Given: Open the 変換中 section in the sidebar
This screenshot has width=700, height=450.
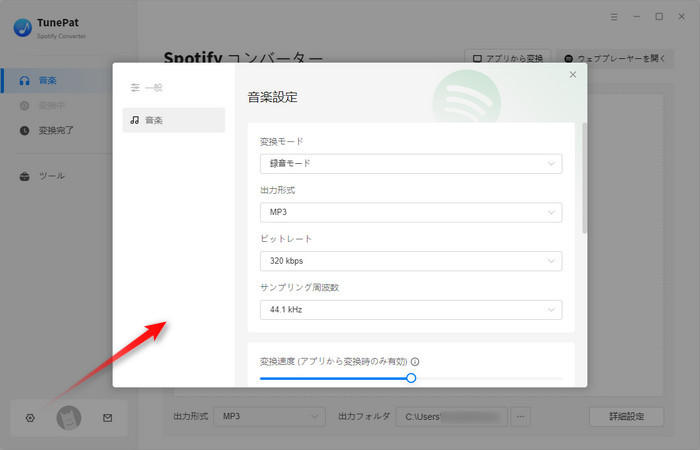Looking at the screenshot, I should 57,105.
